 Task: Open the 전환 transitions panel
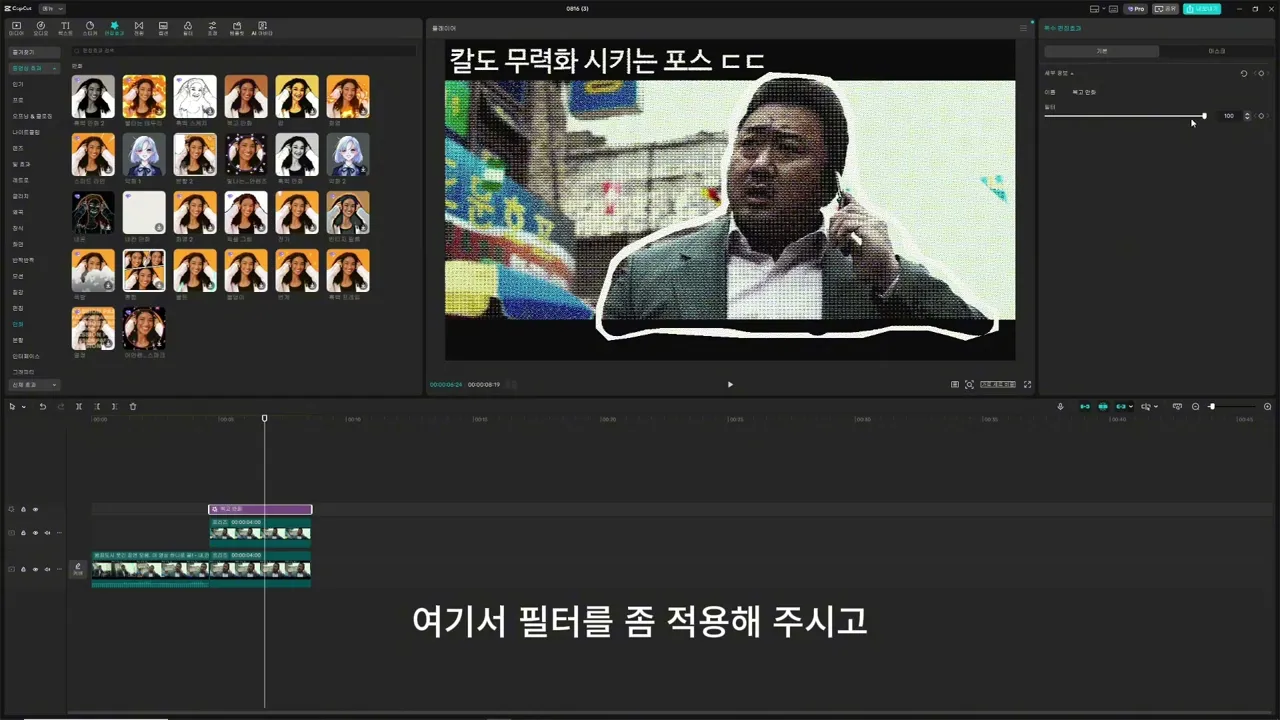[139, 28]
